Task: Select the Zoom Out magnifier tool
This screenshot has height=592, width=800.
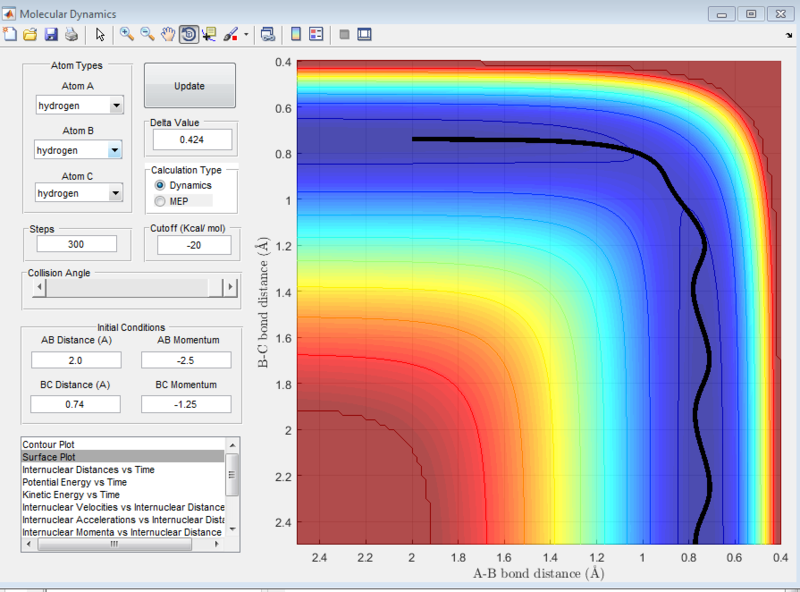Action: point(147,34)
